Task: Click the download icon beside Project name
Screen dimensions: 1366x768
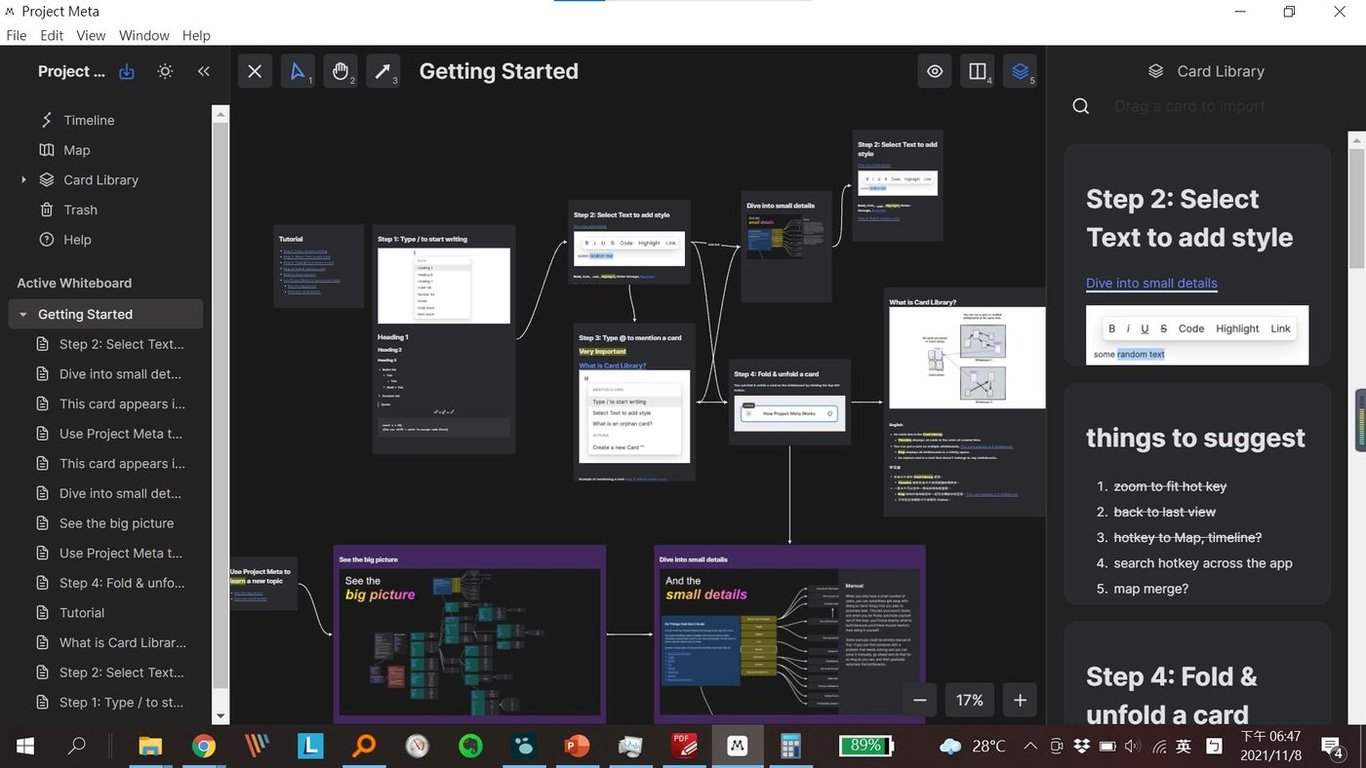Action: (127, 71)
